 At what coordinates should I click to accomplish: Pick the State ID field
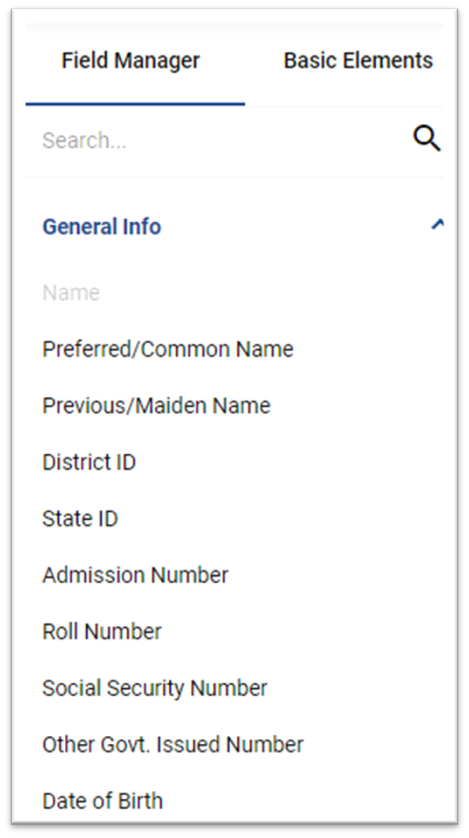coord(80,519)
